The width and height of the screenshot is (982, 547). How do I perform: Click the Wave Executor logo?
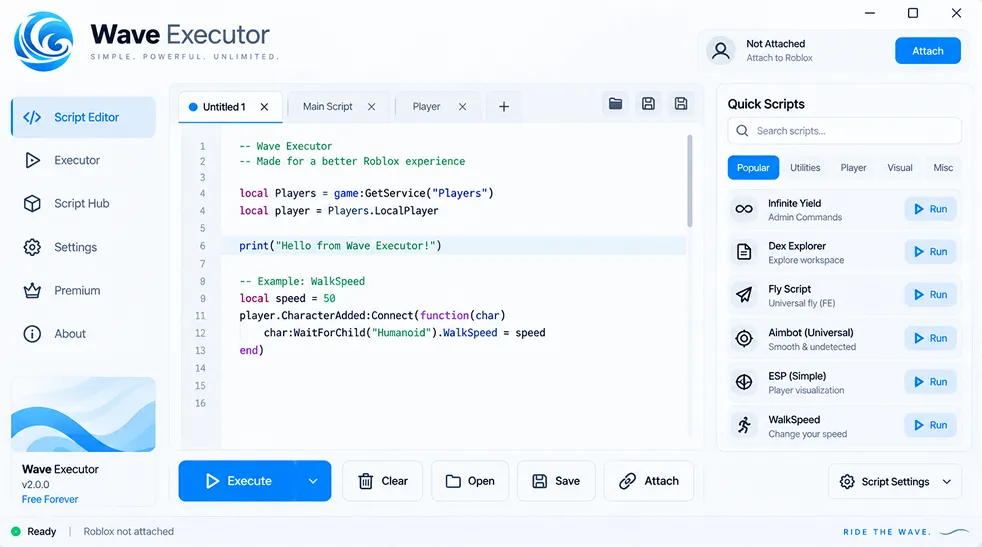pos(43,41)
